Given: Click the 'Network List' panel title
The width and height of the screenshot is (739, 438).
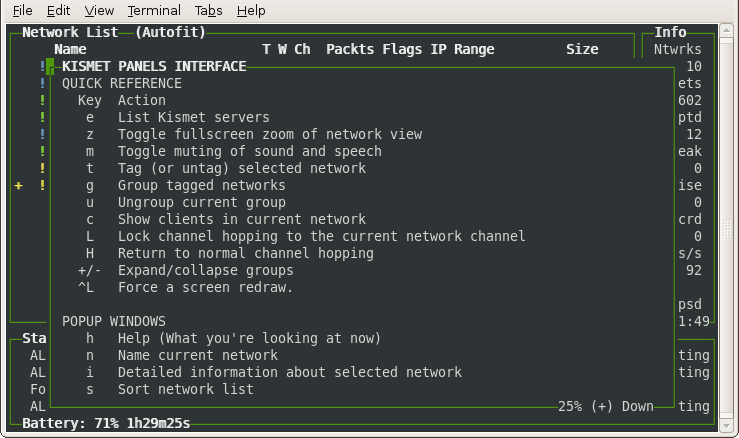Looking at the screenshot, I should pyautogui.click(x=70, y=33).
